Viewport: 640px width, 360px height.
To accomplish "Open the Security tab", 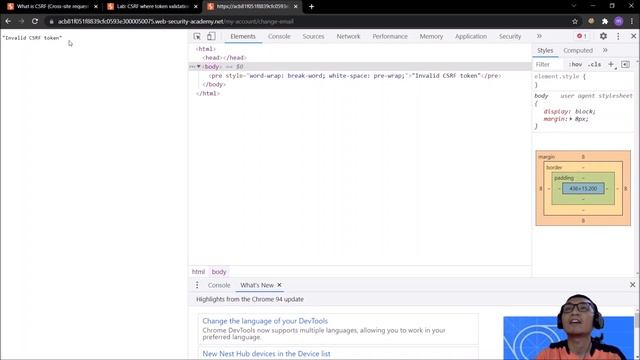I will pos(510,36).
